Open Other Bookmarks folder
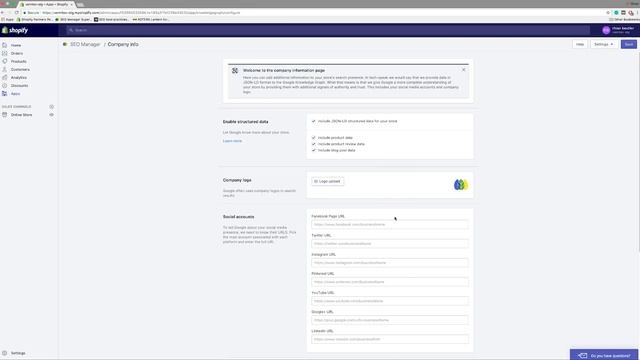Screen dimensions: 640x360 point(624,19)
